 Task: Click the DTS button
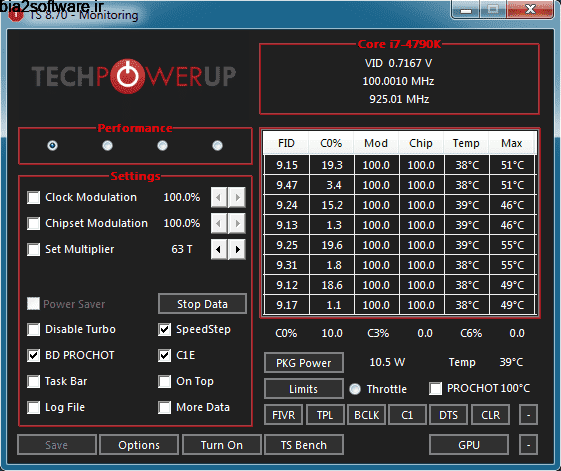tap(449, 415)
